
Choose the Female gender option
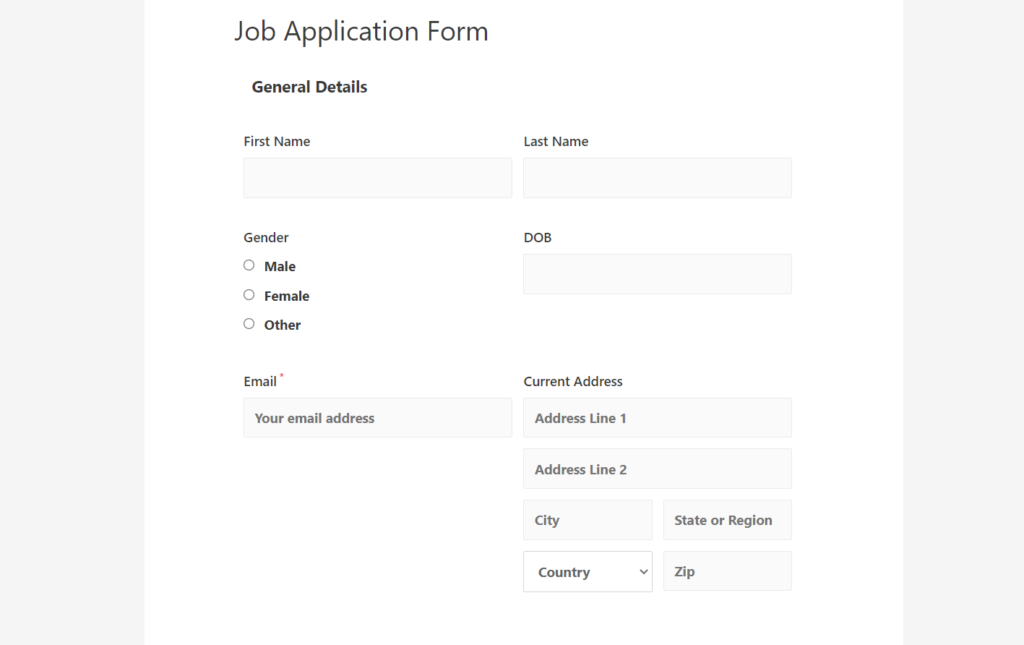[x=249, y=295]
